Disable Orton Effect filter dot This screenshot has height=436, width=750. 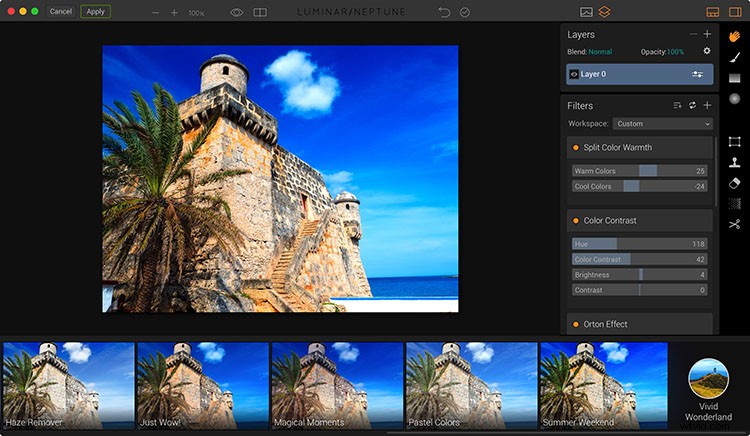(576, 324)
